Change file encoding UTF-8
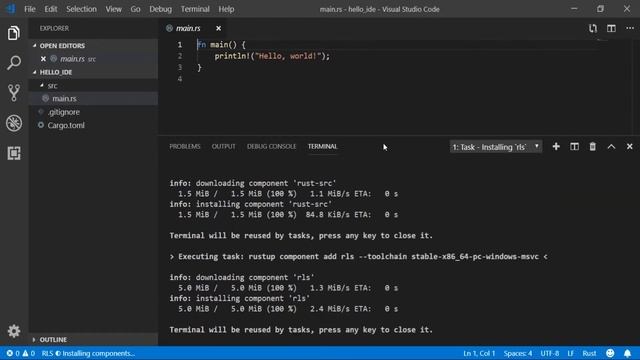The image size is (640, 360). pos(549,353)
